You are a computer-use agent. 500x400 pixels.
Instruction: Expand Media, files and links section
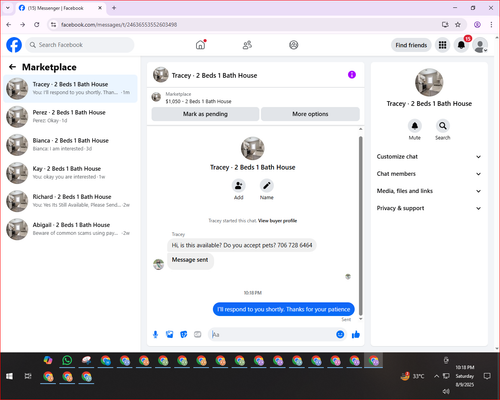[x=429, y=191]
